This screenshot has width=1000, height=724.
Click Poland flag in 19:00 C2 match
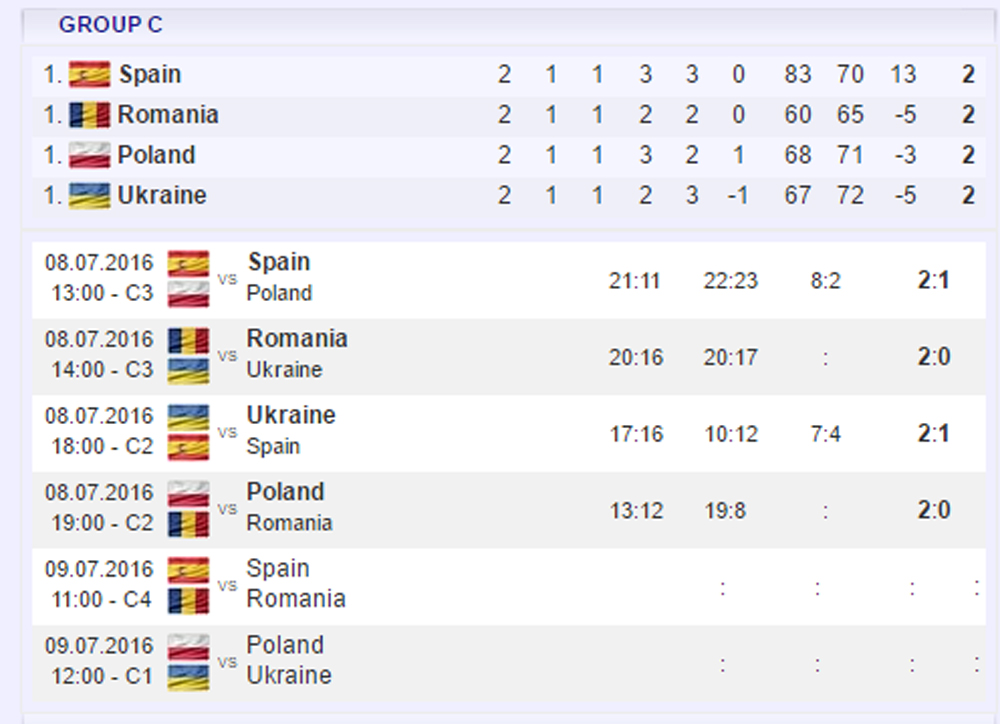point(188,494)
